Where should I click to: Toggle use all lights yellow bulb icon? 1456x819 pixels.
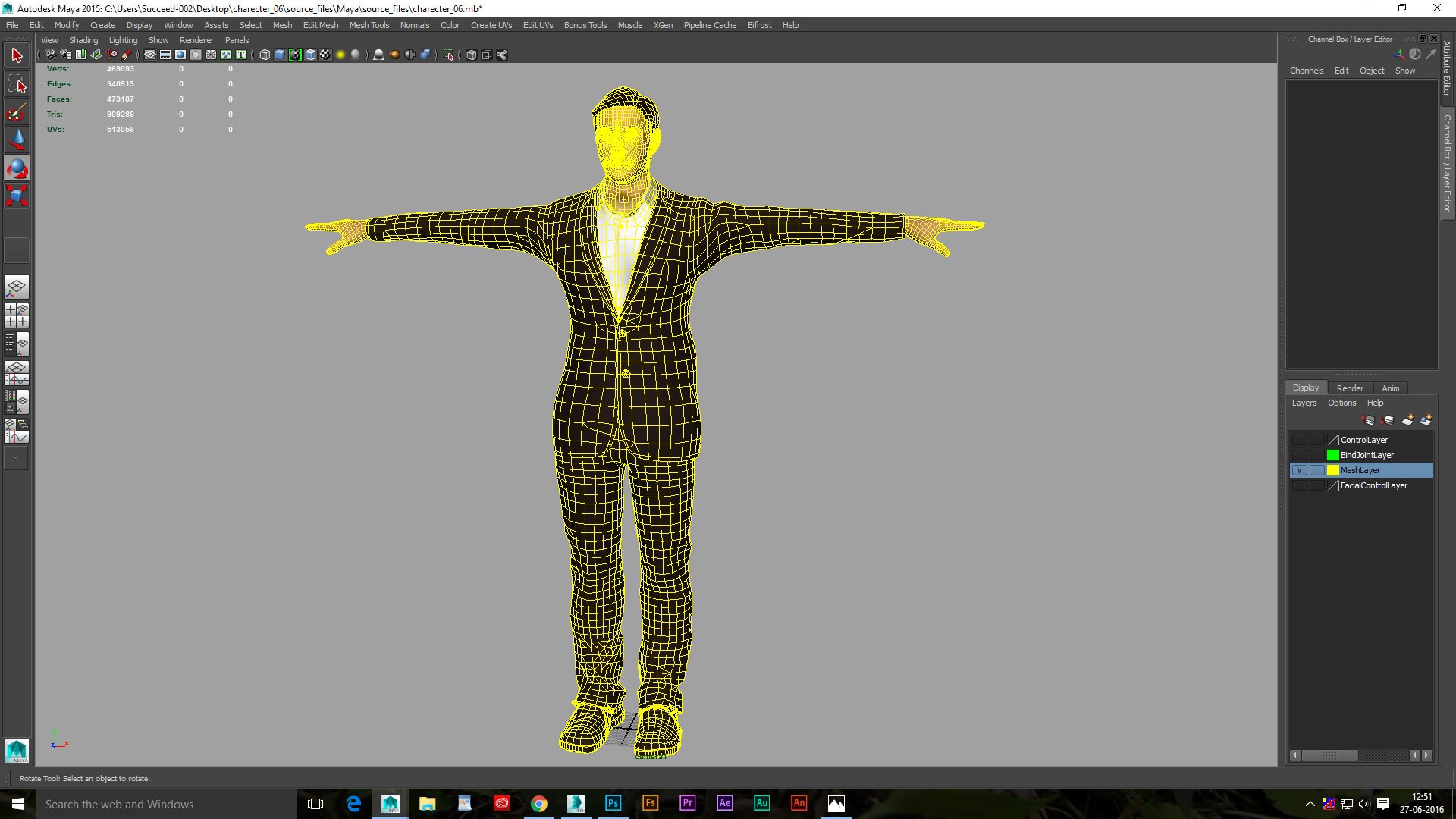[x=340, y=55]
